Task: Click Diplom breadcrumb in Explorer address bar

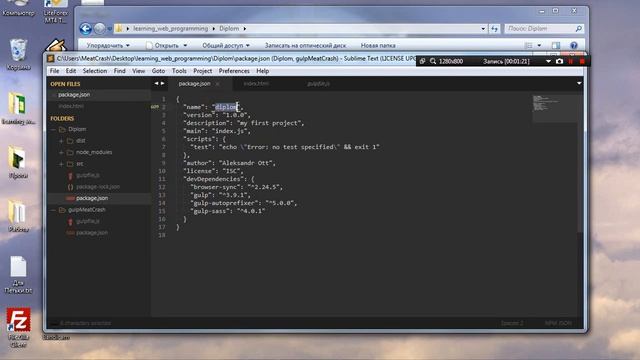Action: click(229, 29)
